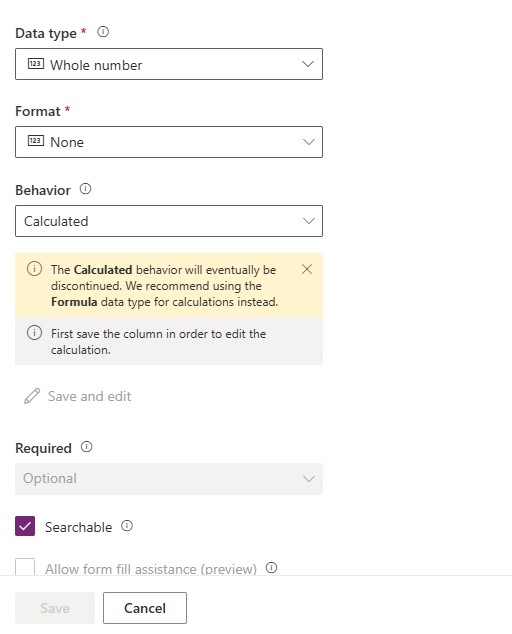Click info icon beside form fill assistance
This screenshot has height=634, width=512.
click(271, 568)
